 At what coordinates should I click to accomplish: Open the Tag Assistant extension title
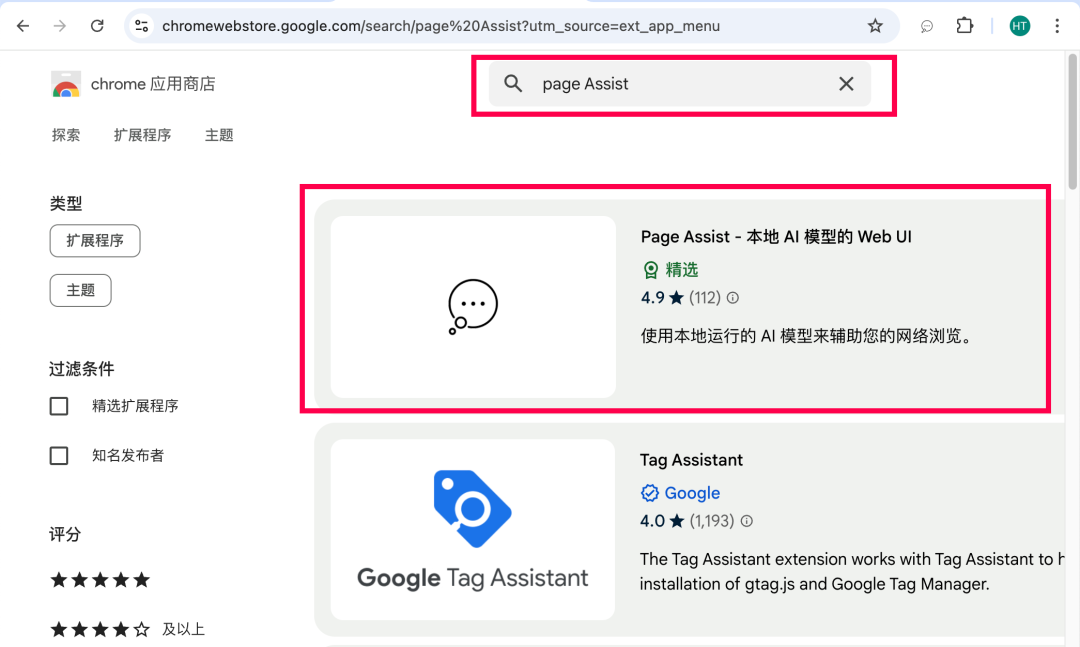pyautogui.click(x=692, y=460)
